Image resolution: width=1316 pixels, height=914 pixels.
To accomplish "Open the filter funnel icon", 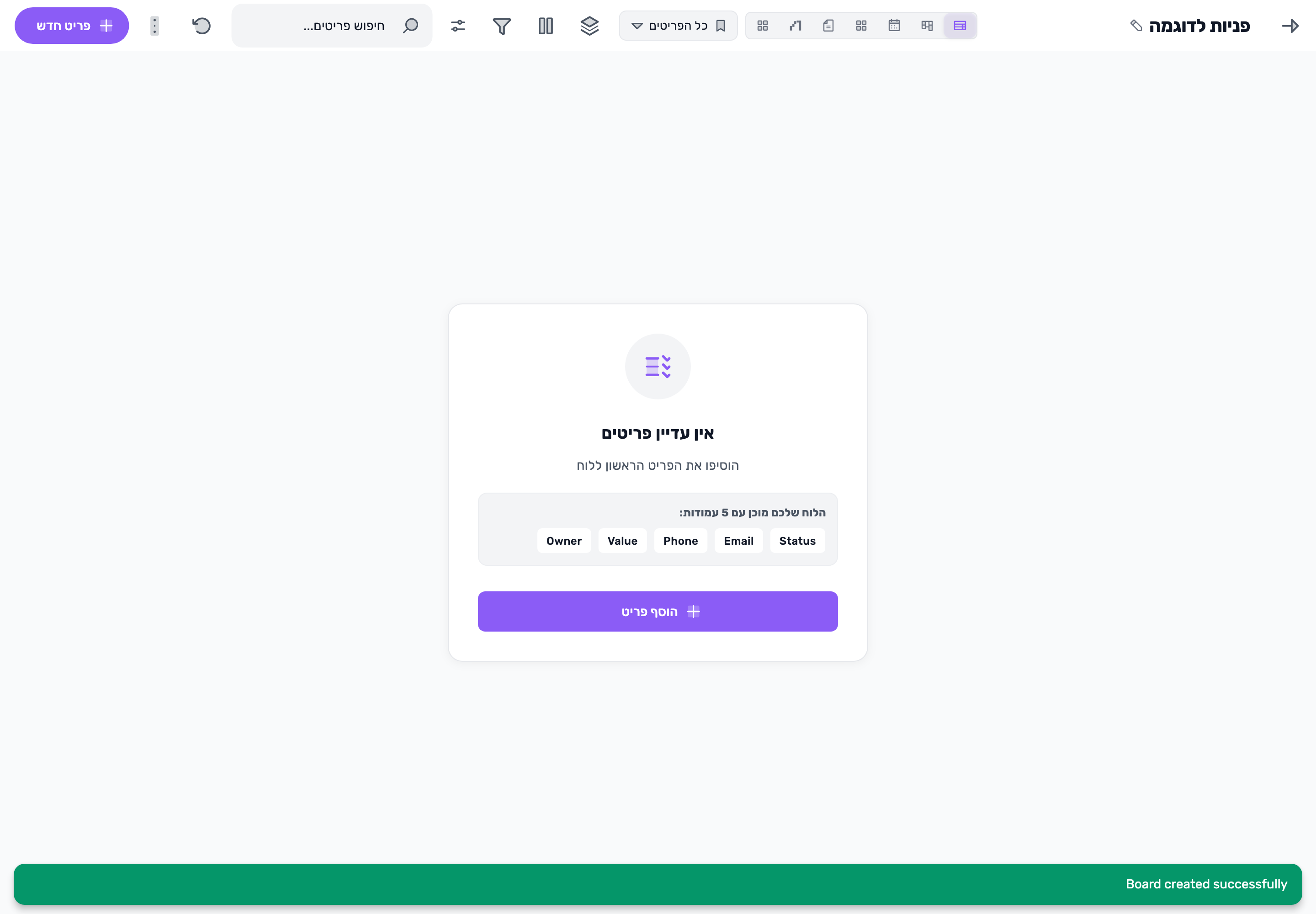I will [x=502, y=26].
